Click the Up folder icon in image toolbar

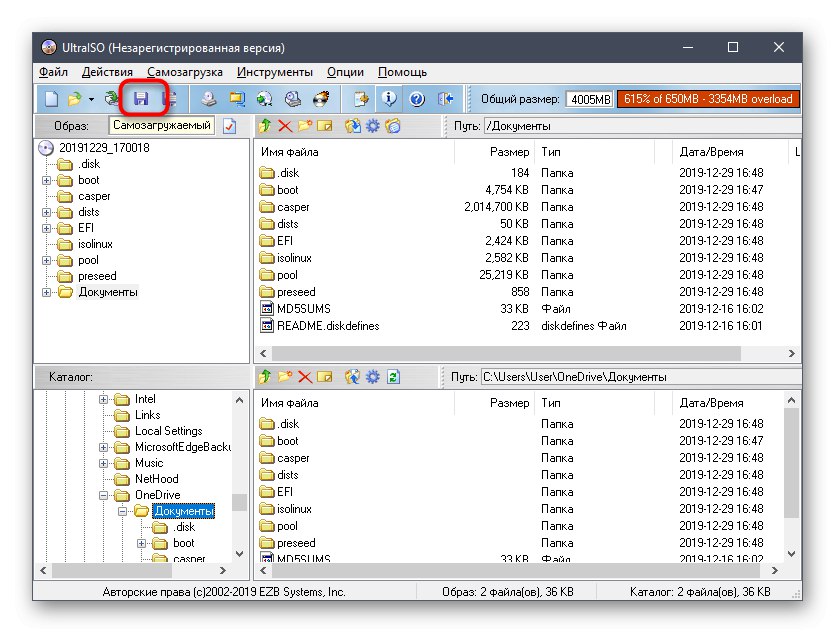(x=265, y=126)
